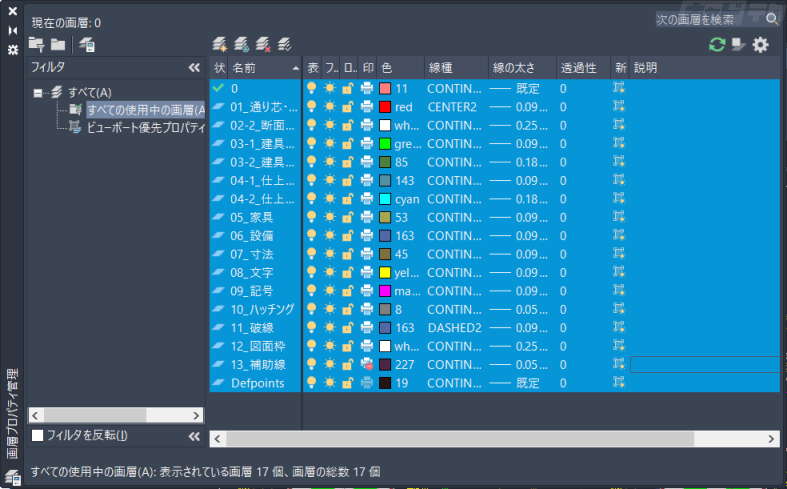The height and width of the screenshot is (489, 787).
Task: Freeze layer 06_設備 using its sun icon
Action: coord(330,235)
